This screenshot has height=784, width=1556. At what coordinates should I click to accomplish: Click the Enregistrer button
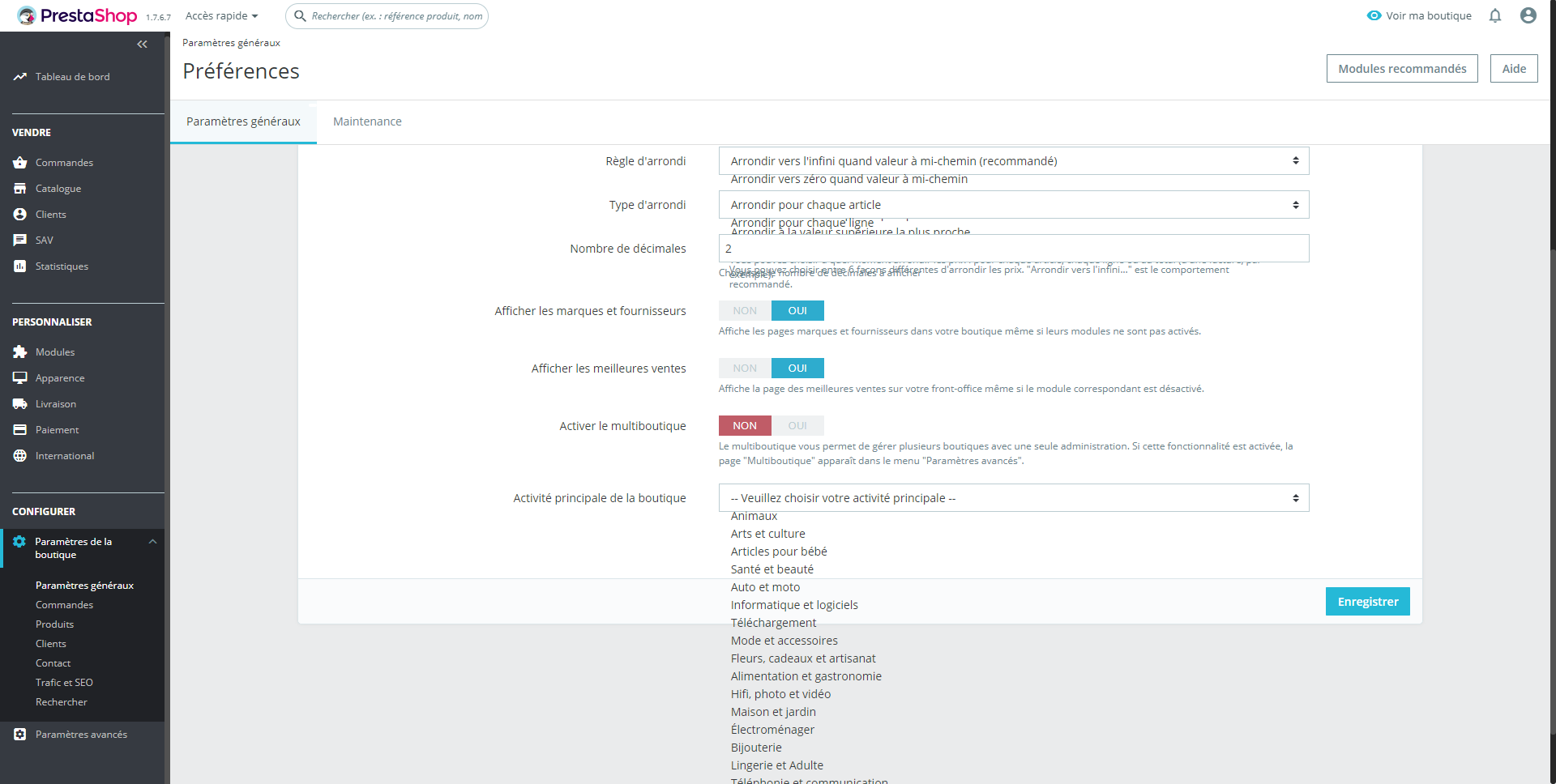click(x=1368, y=602)
